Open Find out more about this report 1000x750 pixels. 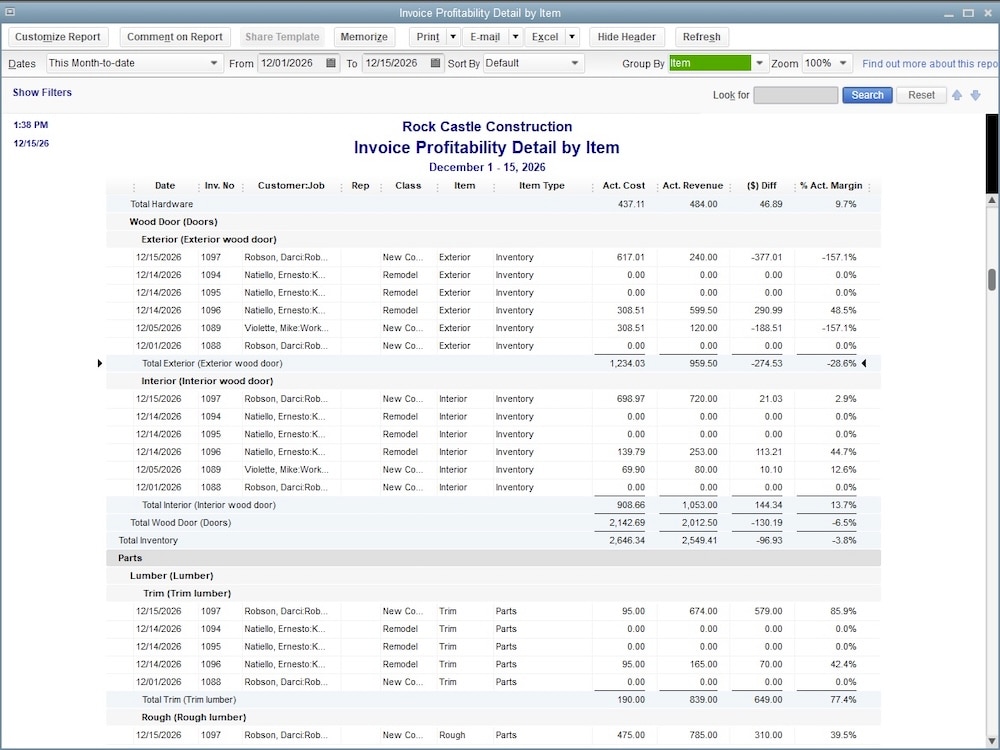pos(927,62)
